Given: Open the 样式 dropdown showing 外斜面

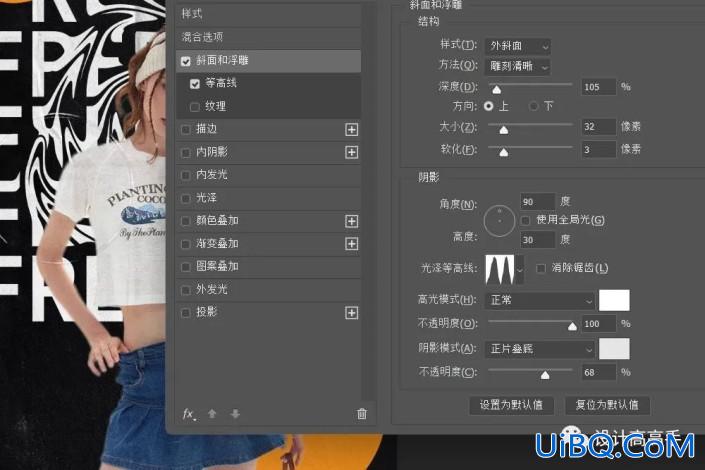Looking at the screenshot, I should click(x=518, y=46).
